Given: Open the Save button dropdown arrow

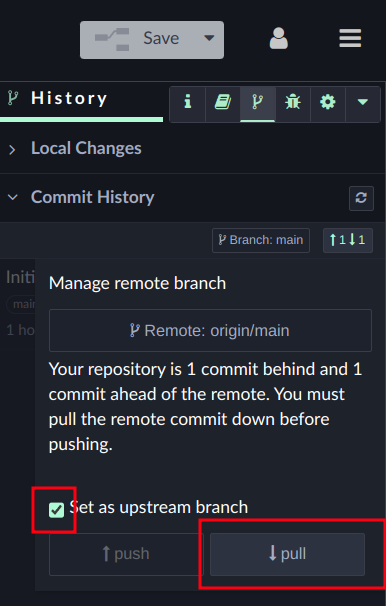Looking at the screenshot, I should click(x=209, y=38).
